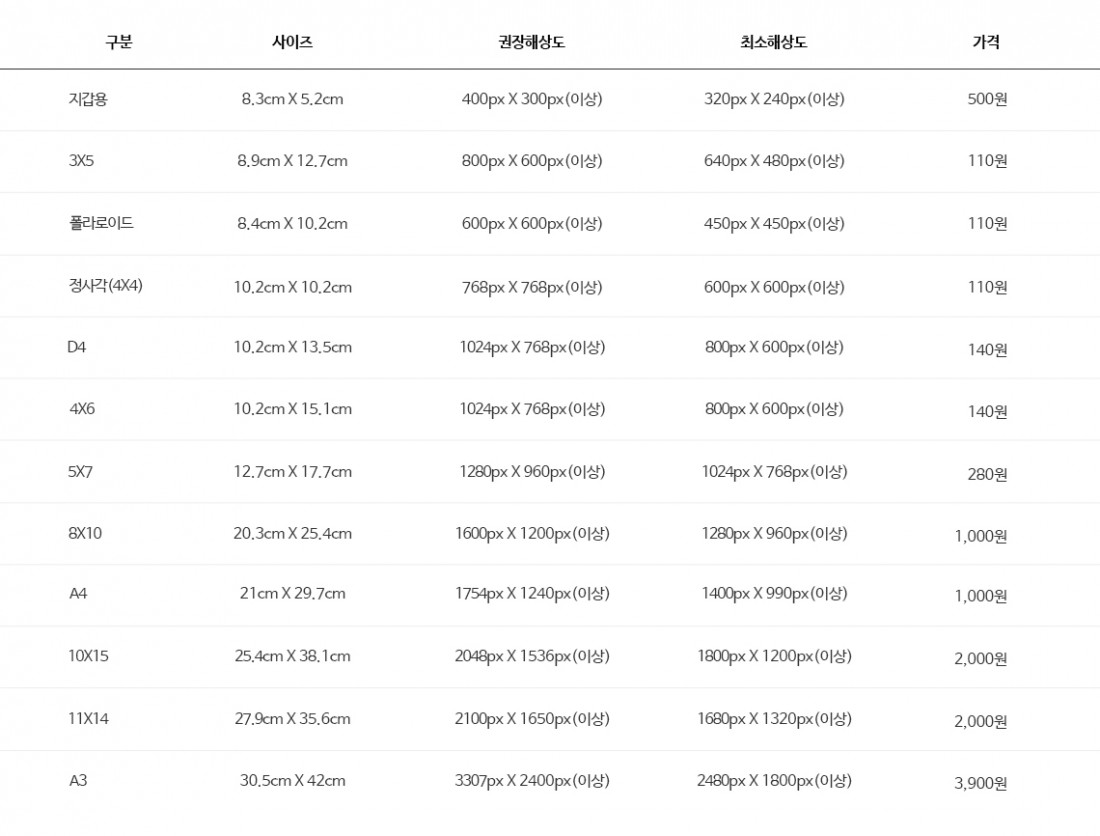Click the 3,900원 price cell
Screen dimensions: 1100x836
980,783
